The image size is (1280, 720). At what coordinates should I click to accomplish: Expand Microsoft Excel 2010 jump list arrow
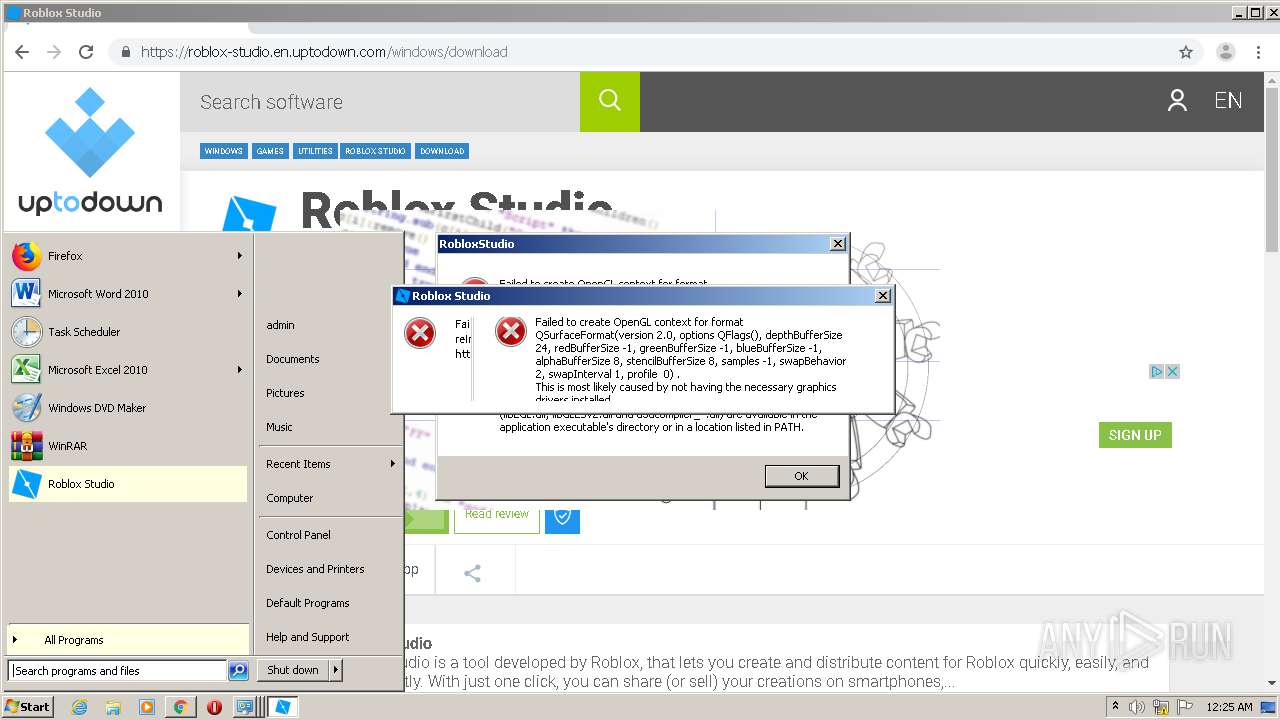point(240,370)
